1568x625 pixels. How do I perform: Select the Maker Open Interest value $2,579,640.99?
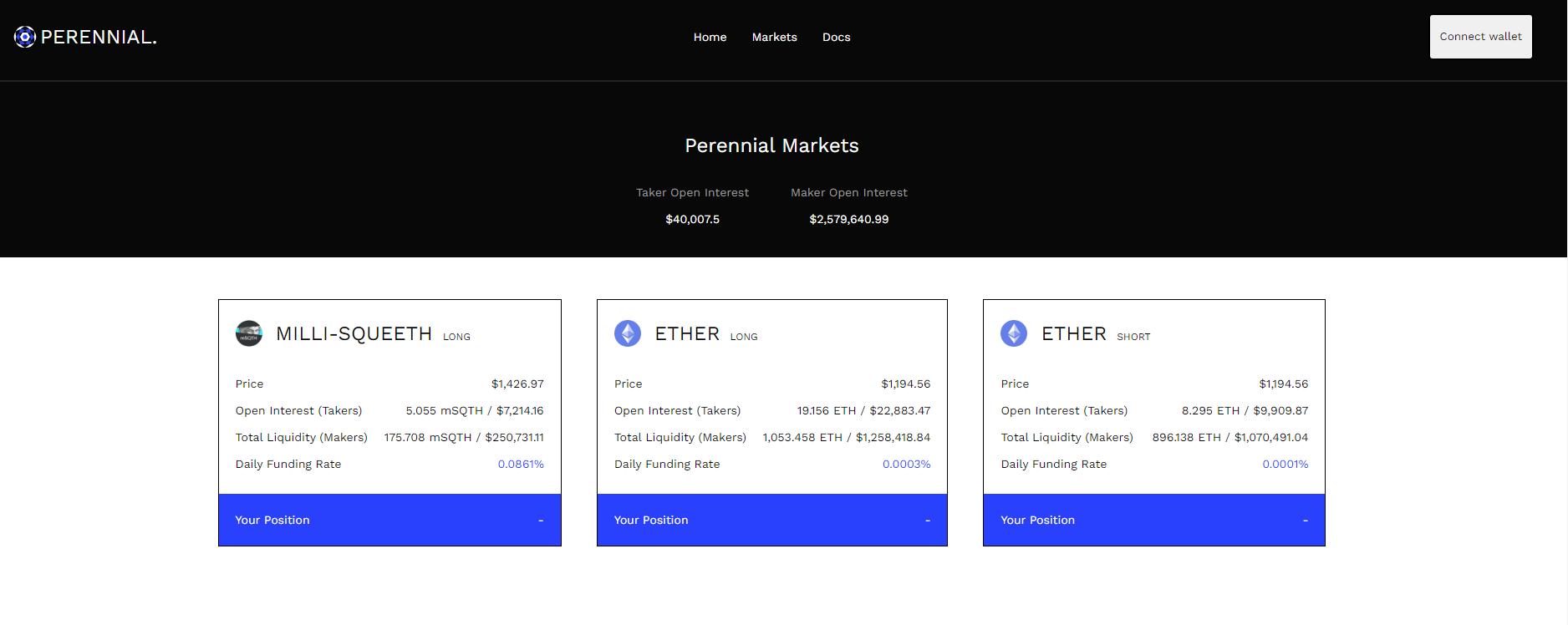point(848,219)
